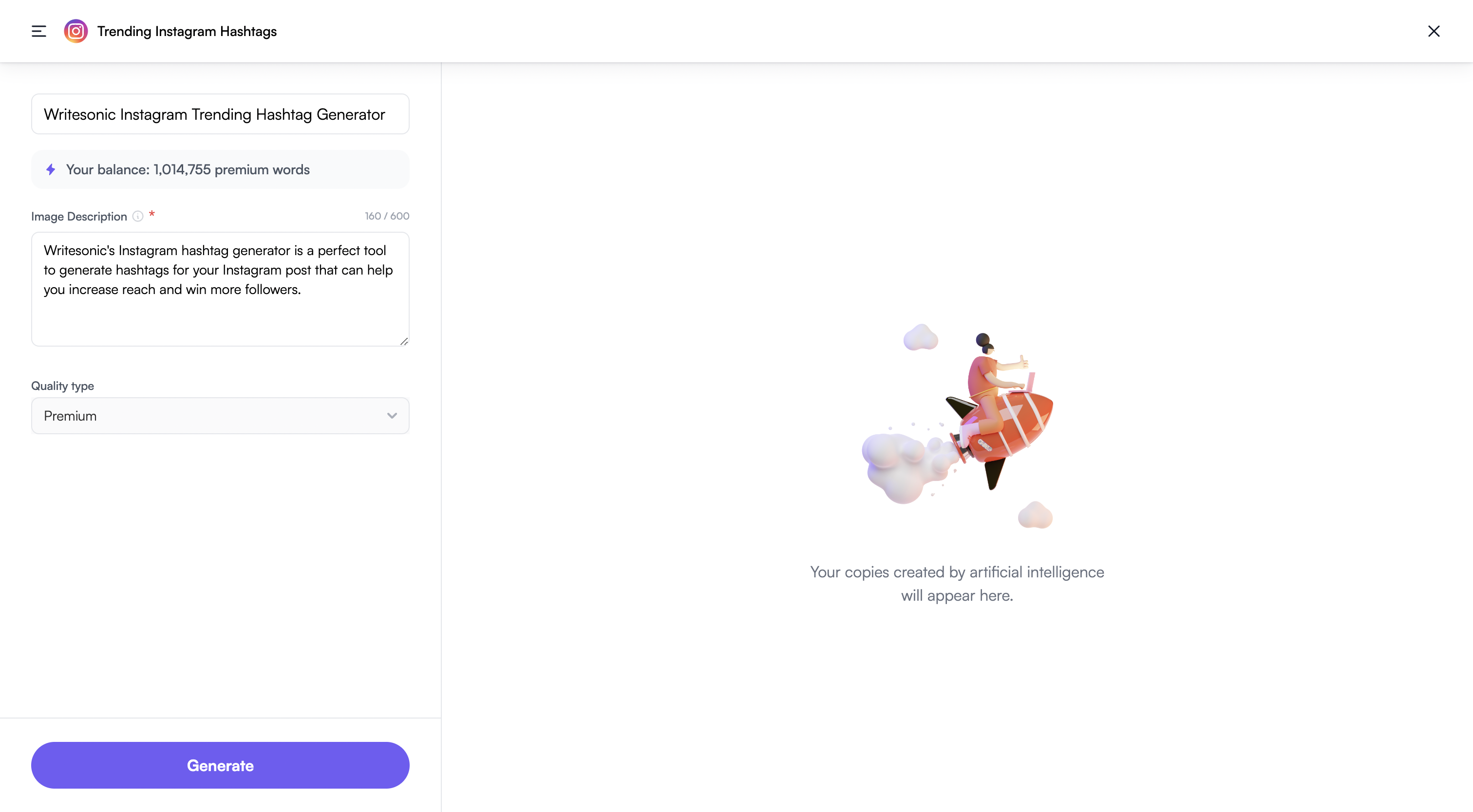Click the Instagram logo icon
The height and width of the screenshot is (812, 1473).
(x=76, y=32)
